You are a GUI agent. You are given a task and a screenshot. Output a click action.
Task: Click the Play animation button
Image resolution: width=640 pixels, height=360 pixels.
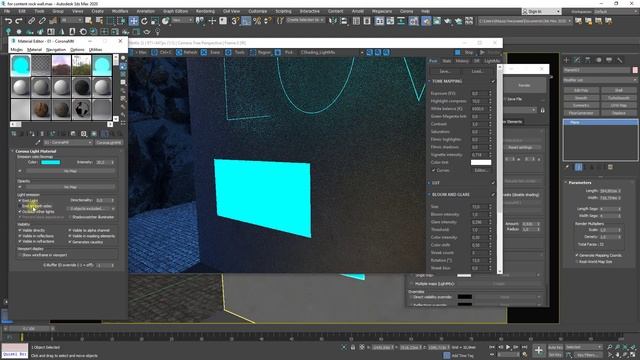click(x=508, y=347)
